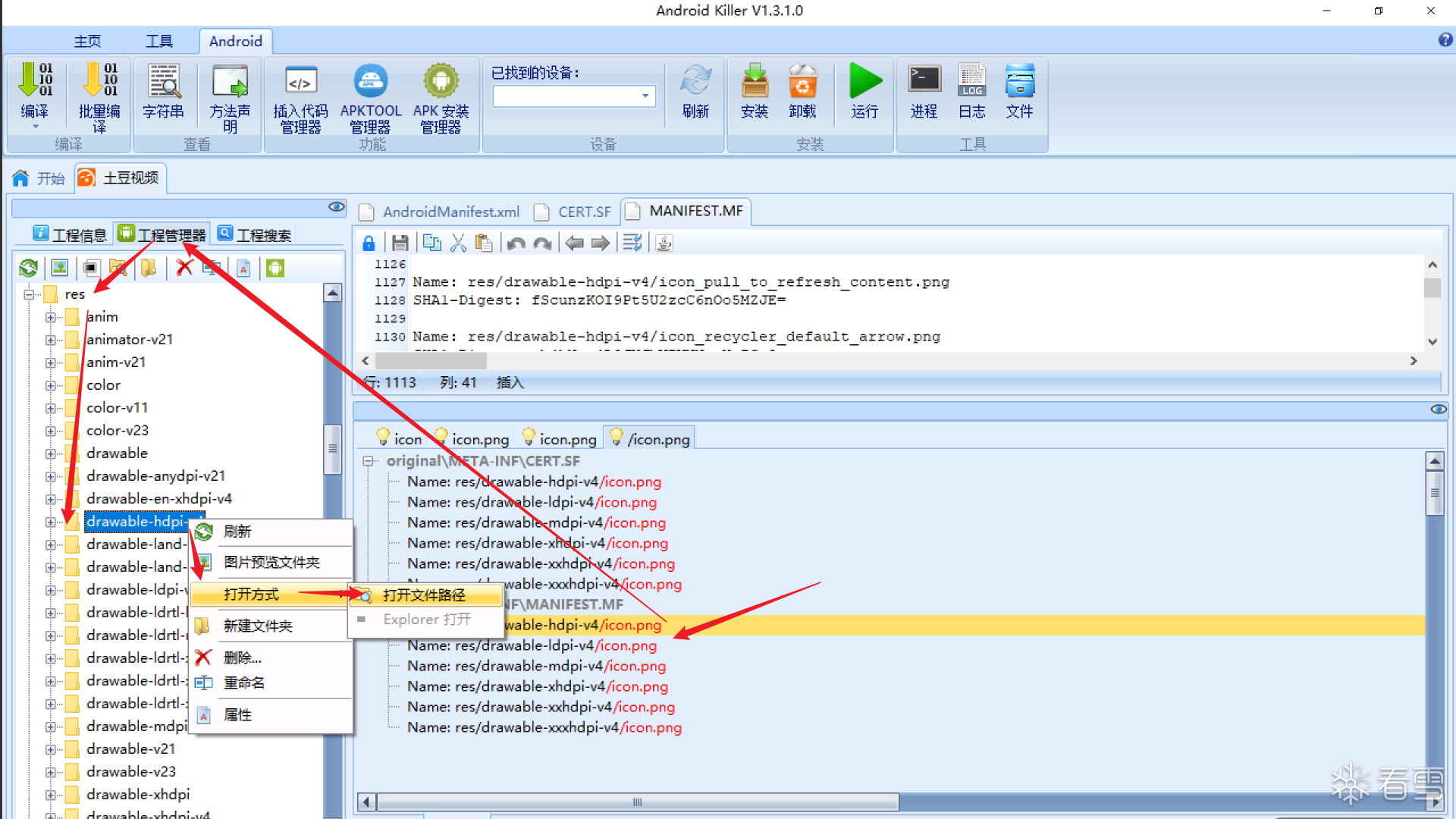Viewport: 1456px width, 819px height.
Task: Collapse the res folder node
Action: coord(29,294)
